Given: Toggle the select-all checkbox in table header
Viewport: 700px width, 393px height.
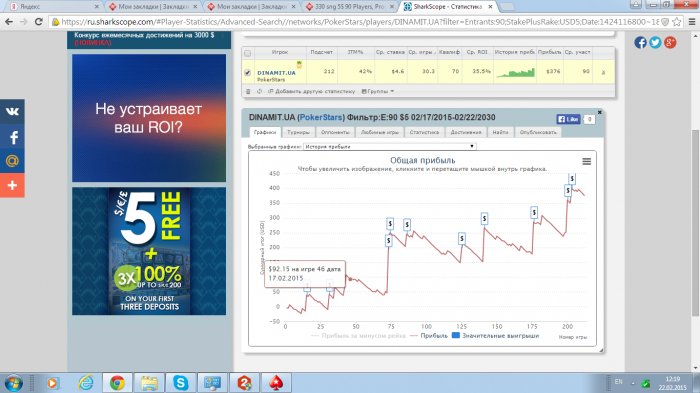Looking at the screenshot, I should [247, 53].
